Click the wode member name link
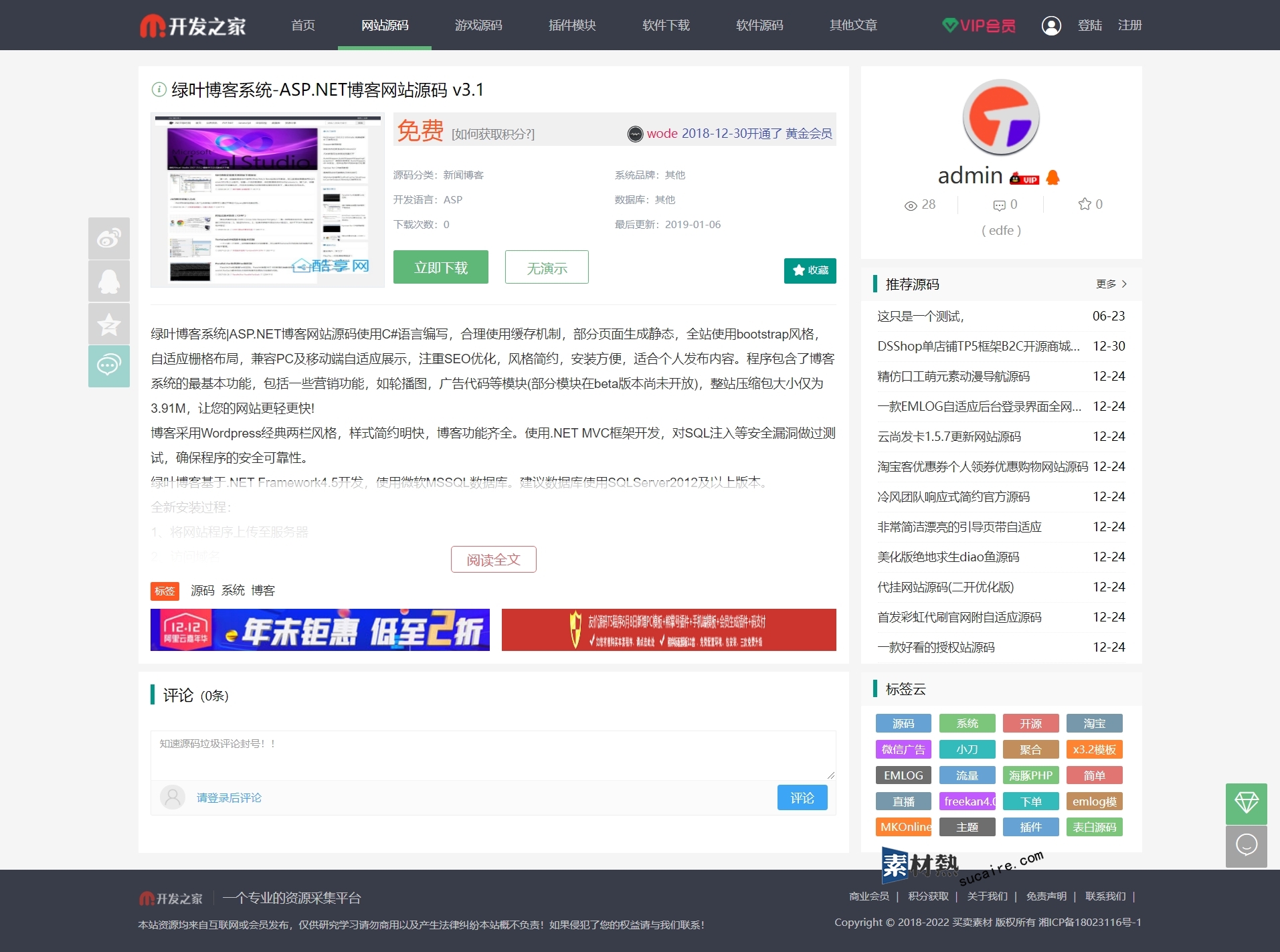The image size is (1280, 952). (662, 134)
